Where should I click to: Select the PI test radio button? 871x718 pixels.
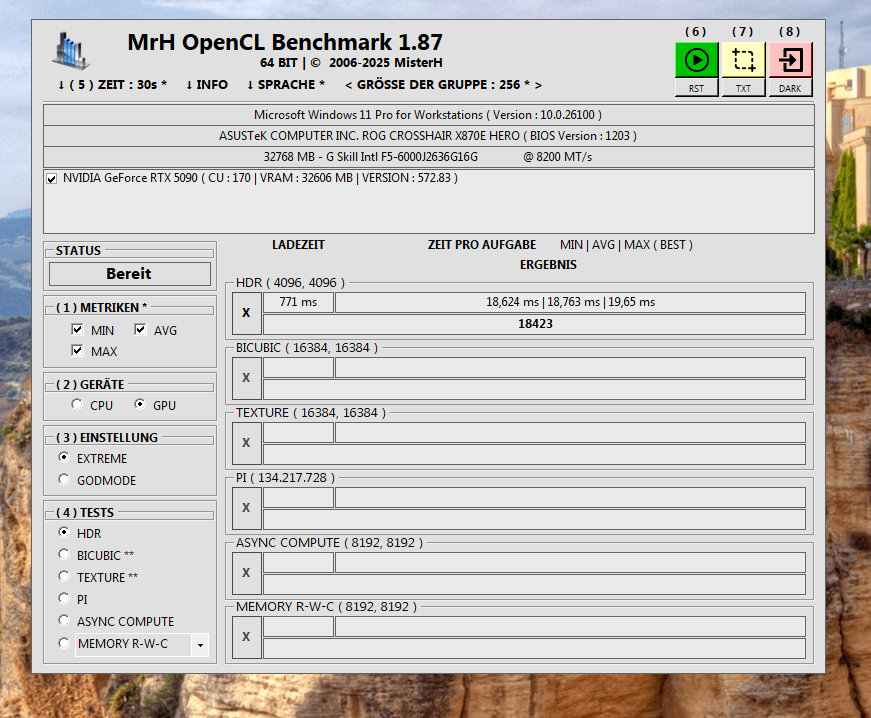click(64, 598)
